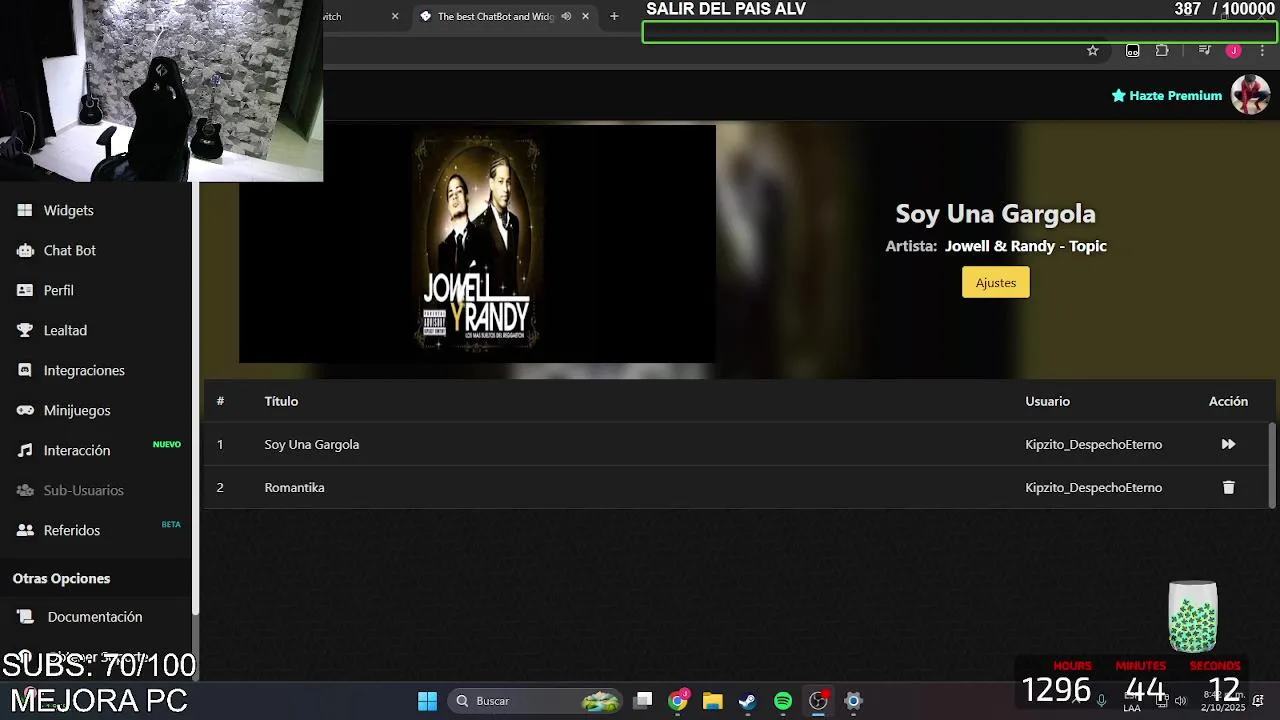Open the Windows notification center bell
The height and width of the screenshot is (720, 1280).
pyautogui.click(x=1258, y=700)
